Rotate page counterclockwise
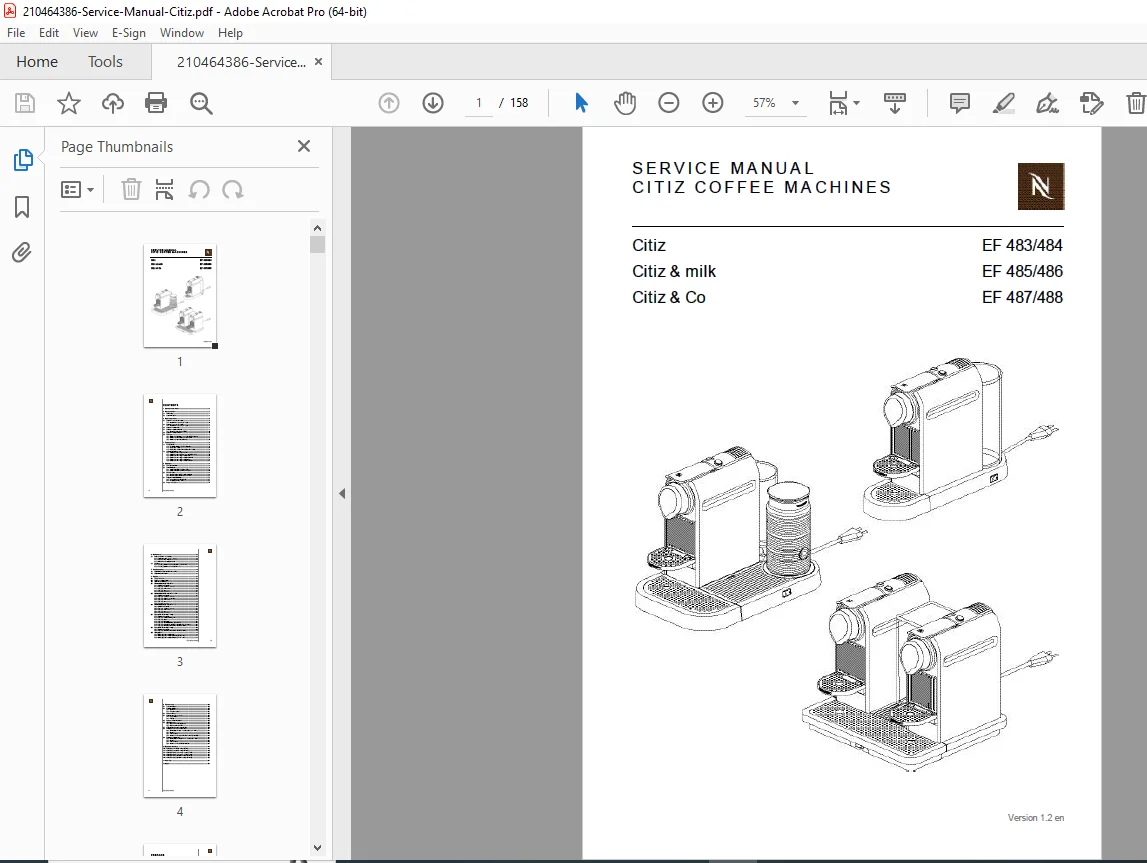The width and height of the screenshot is (1147, 863). point(199,190)
